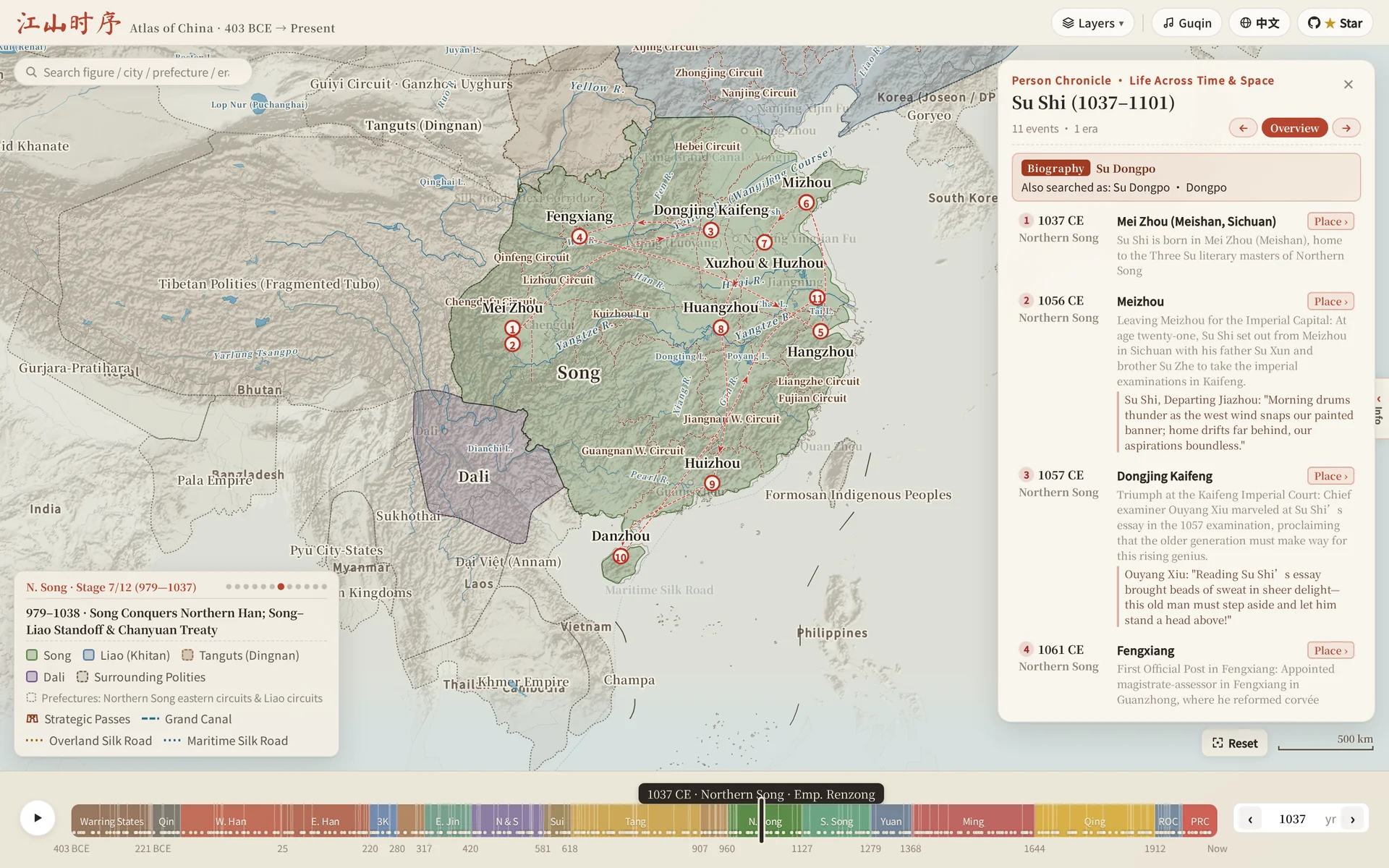Click map marker 1 at Mei Zhou
Image resolution: width=1389 pixels, height=868 pixels.
click(512, 328)
